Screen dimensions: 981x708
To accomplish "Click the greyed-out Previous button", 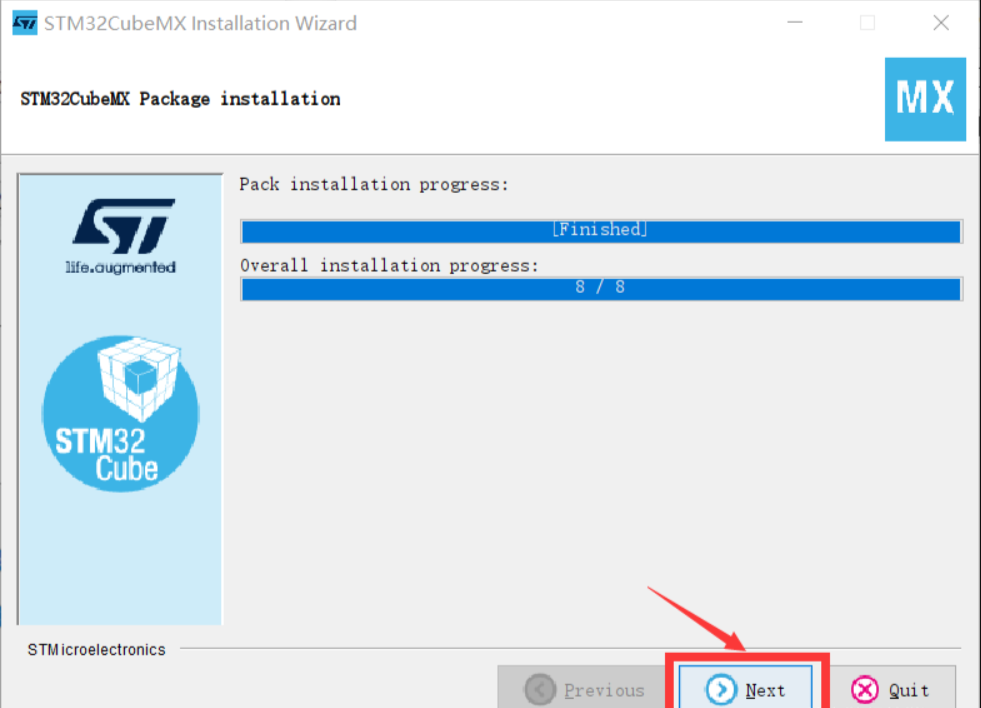I will 582,688.
